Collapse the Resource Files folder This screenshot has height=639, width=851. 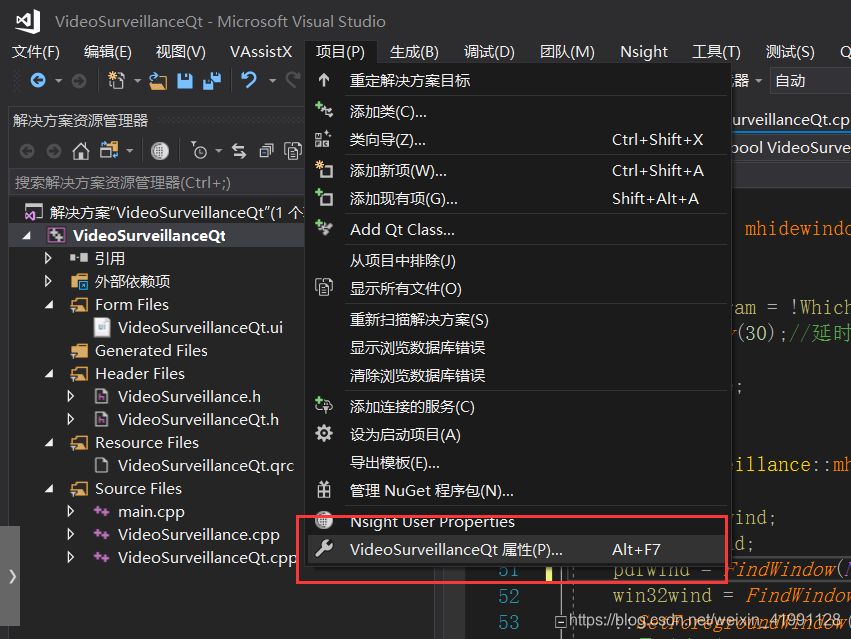click(49, 442)
